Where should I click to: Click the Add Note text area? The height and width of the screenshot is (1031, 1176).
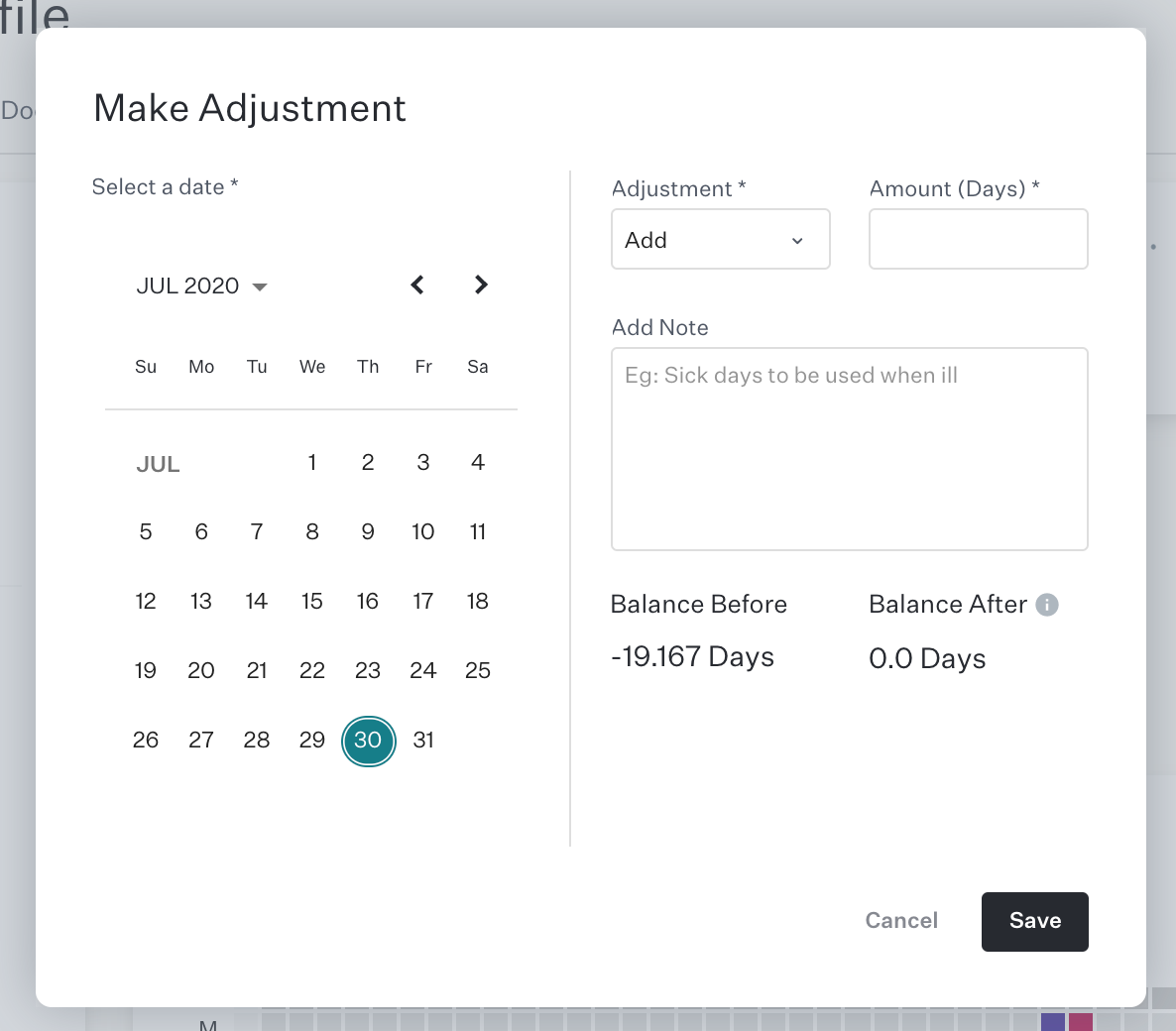coord(849,448)
